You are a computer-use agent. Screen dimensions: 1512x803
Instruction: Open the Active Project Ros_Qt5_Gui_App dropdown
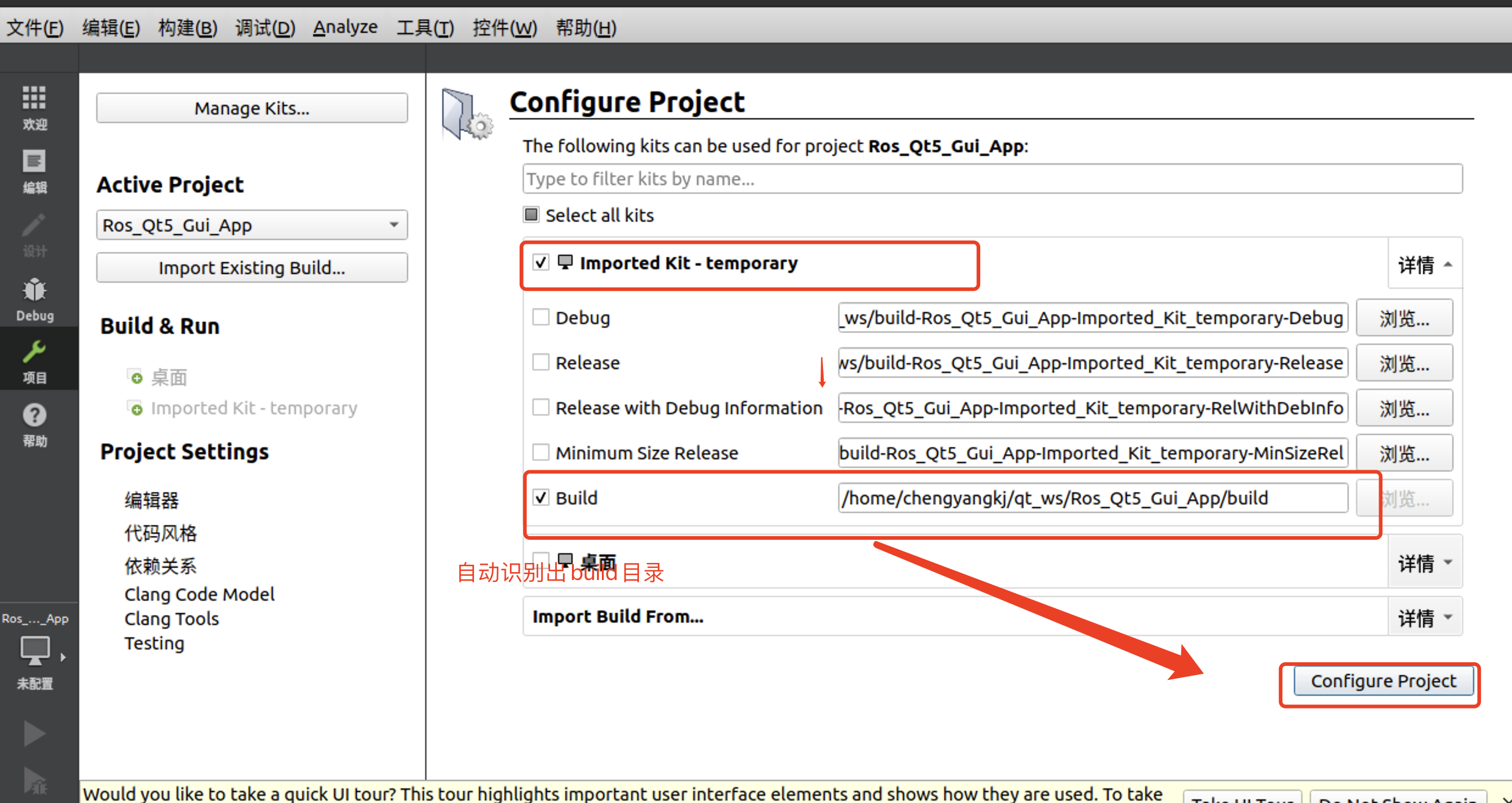coord(252,225)
